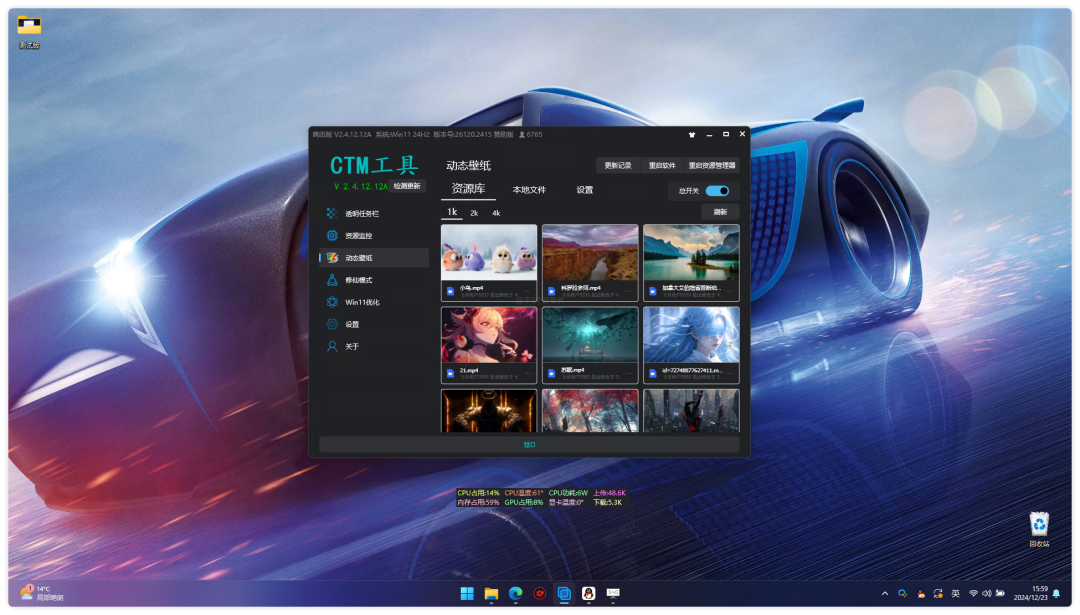Open 修仙模式 in the sidebar
Image resolution: width=1080 pixels, height=615 pixels.
pyautogui.click(x=358, y=280)
